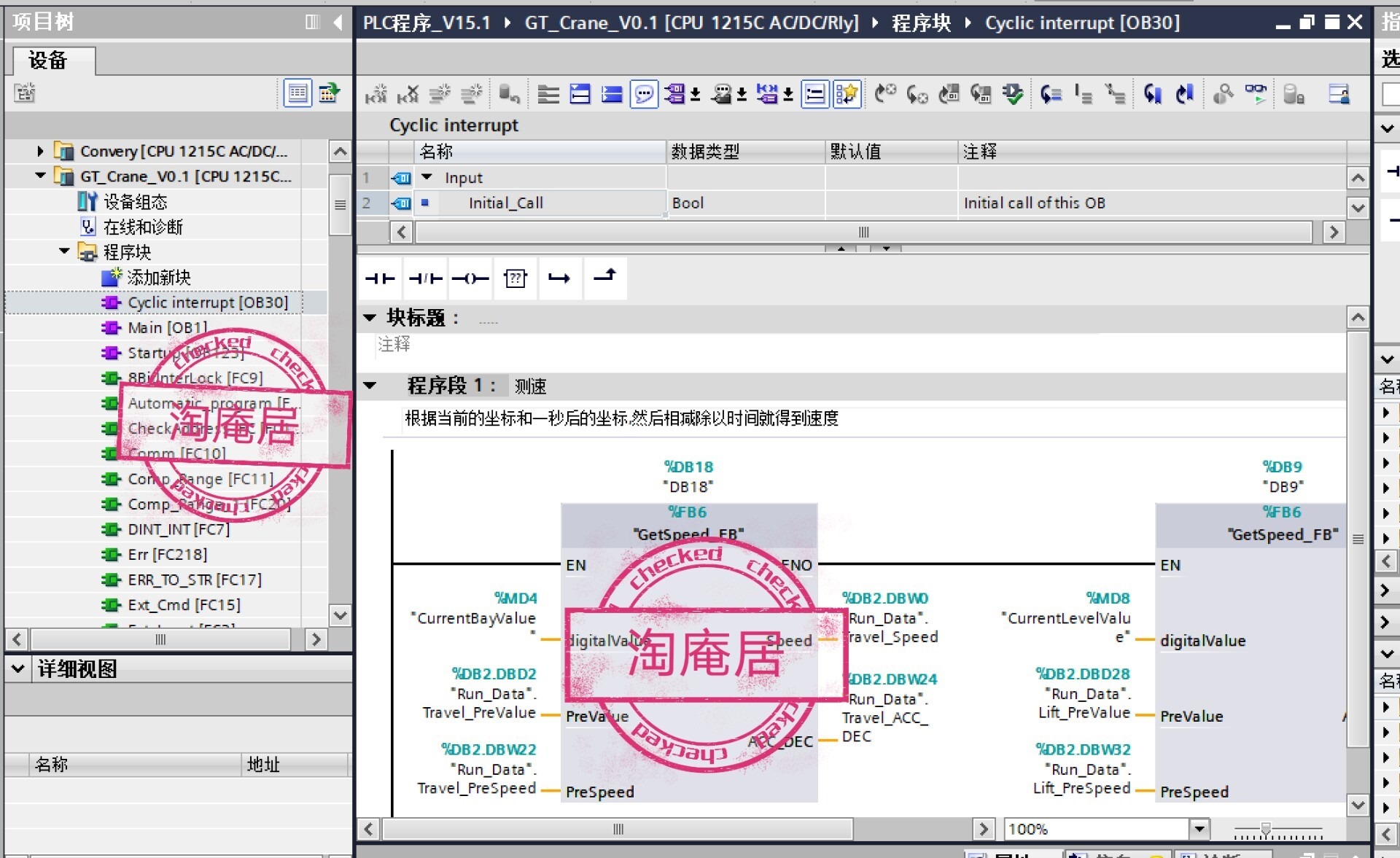Toggle the favorites display in editor

(847, 94)
